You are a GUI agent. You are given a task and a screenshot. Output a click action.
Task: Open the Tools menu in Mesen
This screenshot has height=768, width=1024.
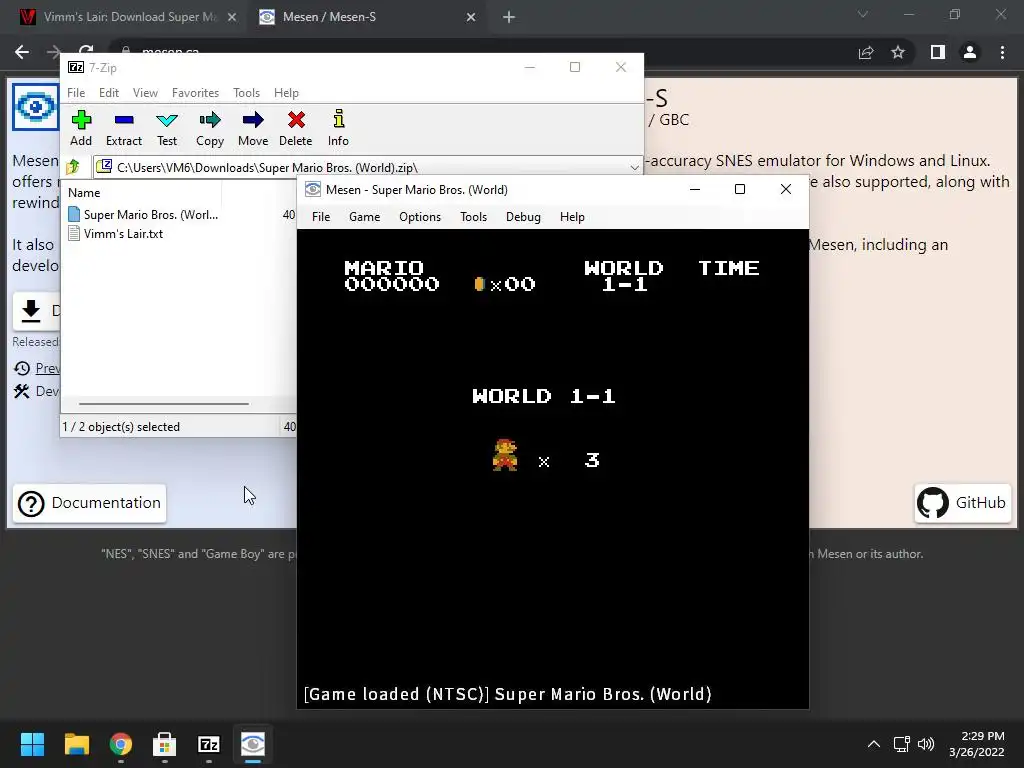(x=473, y=217)
